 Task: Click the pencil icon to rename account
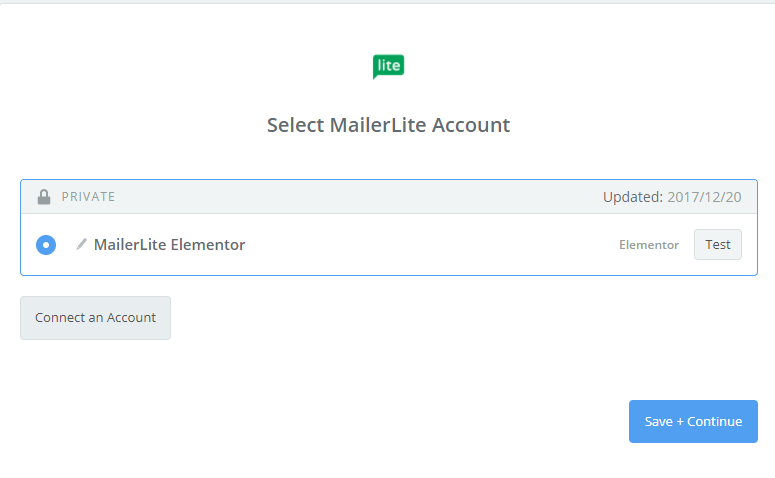(81, 244)
